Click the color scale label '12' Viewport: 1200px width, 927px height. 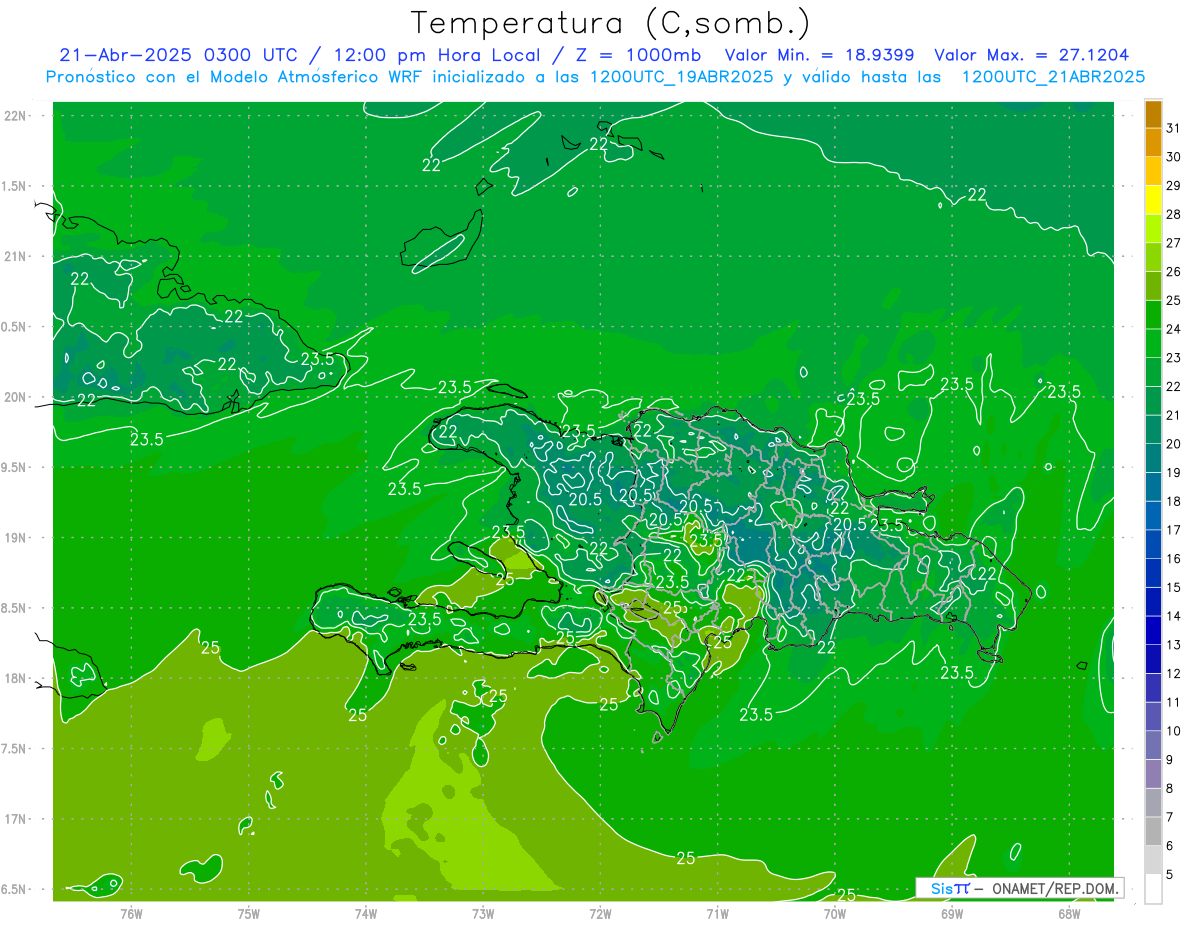(1174, 674)
